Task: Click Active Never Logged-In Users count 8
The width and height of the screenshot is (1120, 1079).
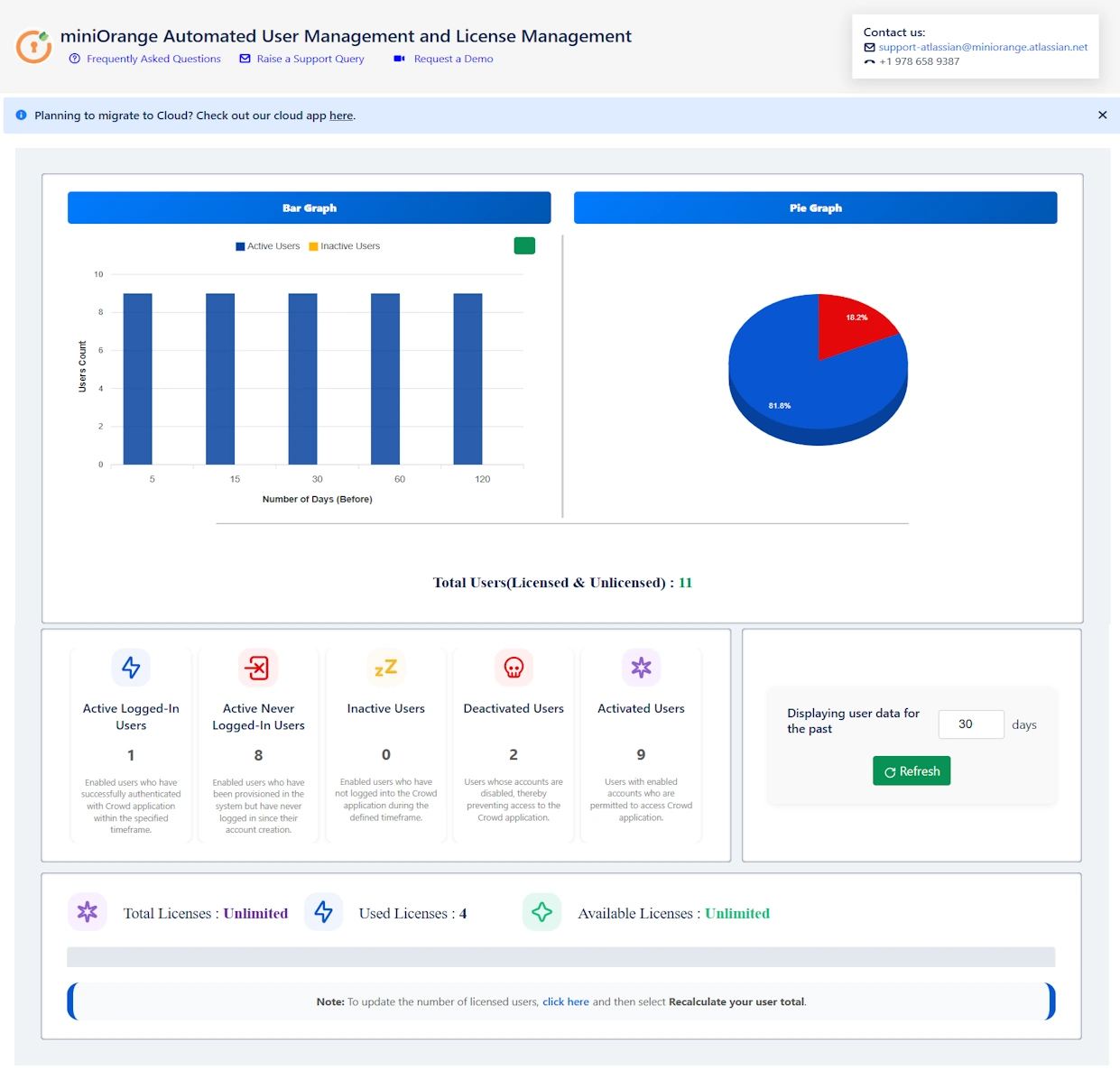Action: pos(258,755)
